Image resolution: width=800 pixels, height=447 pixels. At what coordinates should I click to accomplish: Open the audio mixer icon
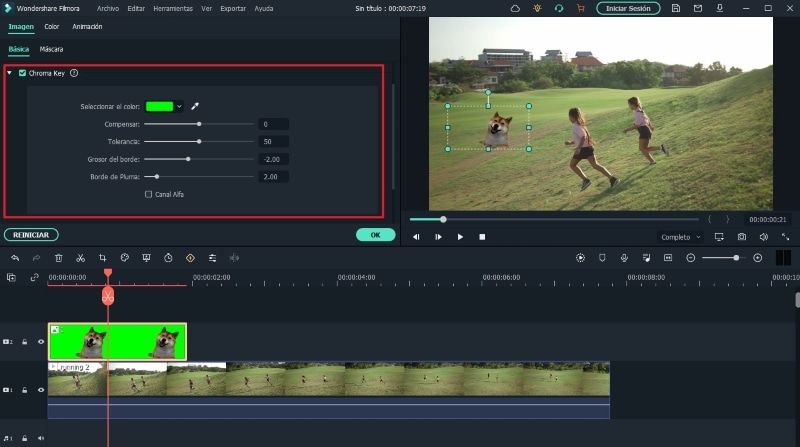(x=646, y=258)
